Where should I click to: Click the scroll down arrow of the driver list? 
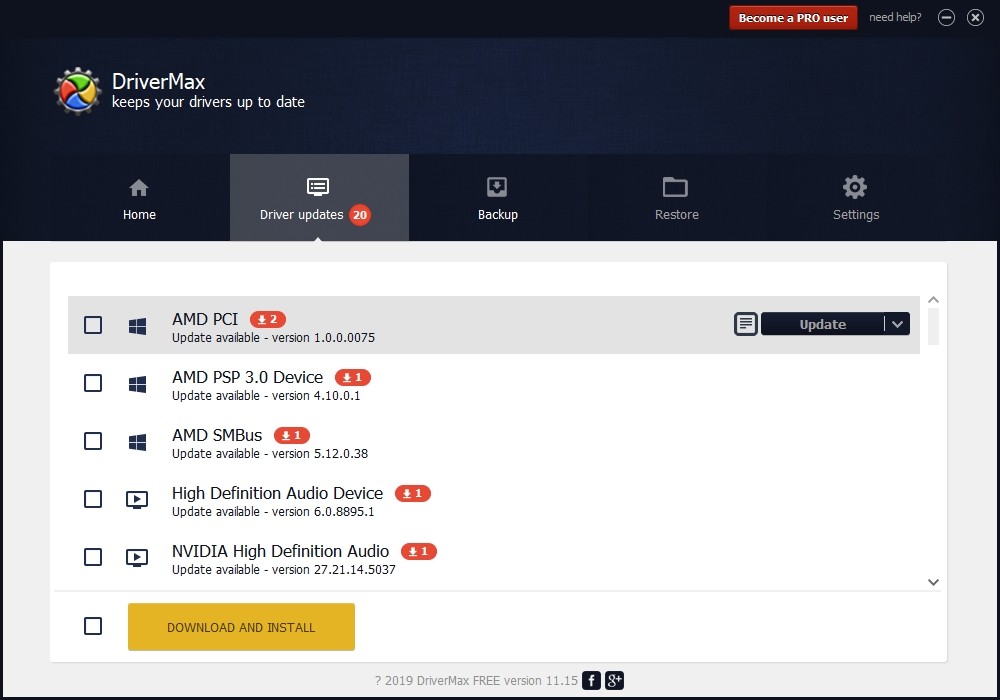tap(934, 582)
